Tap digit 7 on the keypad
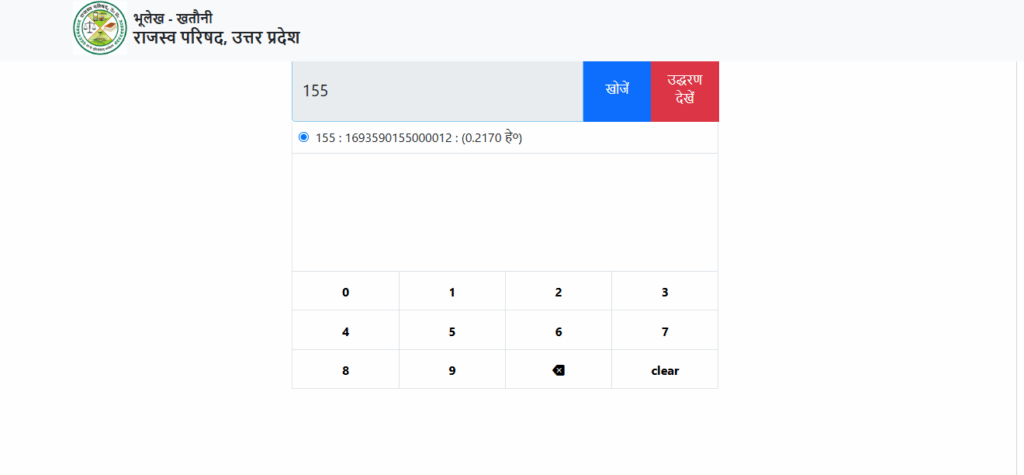This screenshot has height=475, width=1024. [x=665, y=331]
